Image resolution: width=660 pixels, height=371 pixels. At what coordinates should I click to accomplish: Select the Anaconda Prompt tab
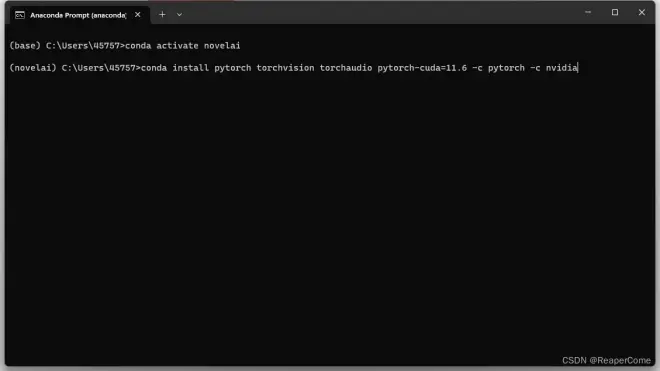point(80,15)
